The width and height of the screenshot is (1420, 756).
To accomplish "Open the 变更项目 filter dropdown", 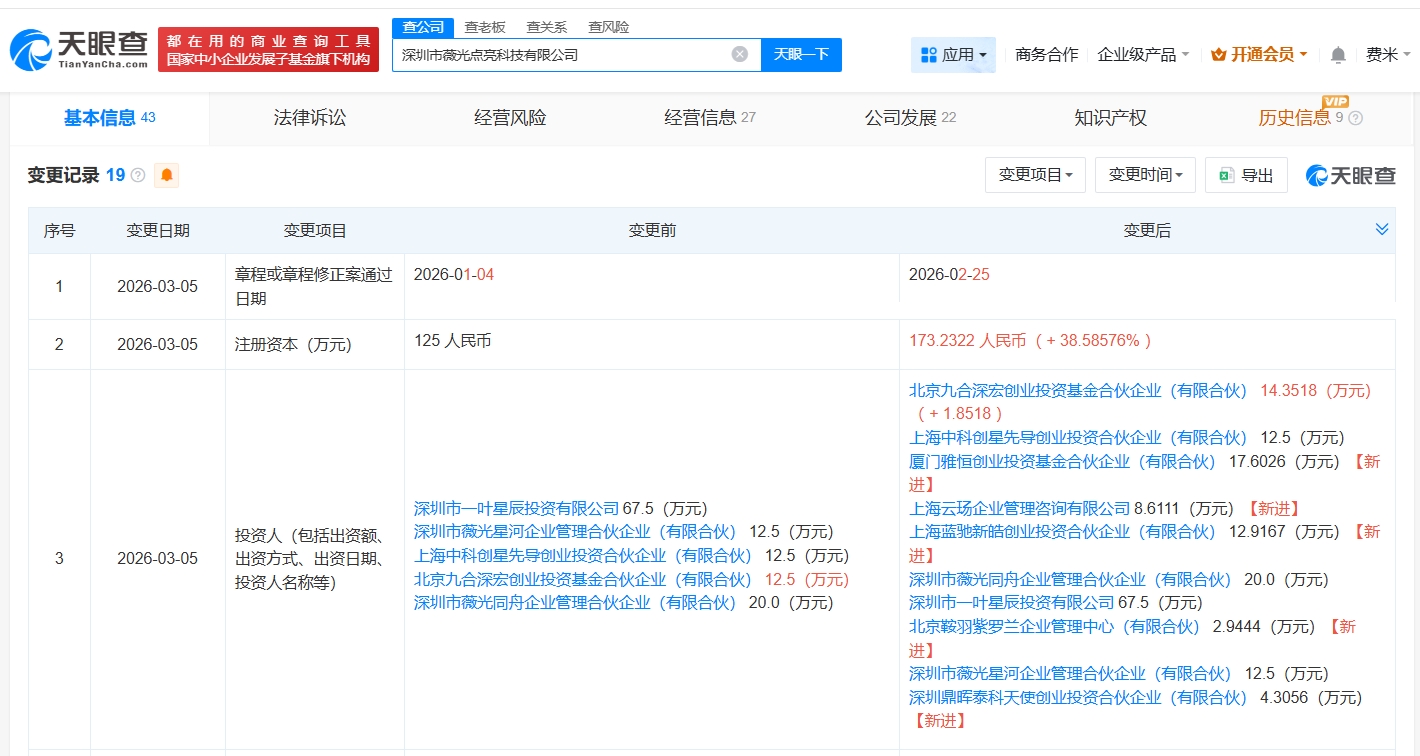I will coord(1034,175).
